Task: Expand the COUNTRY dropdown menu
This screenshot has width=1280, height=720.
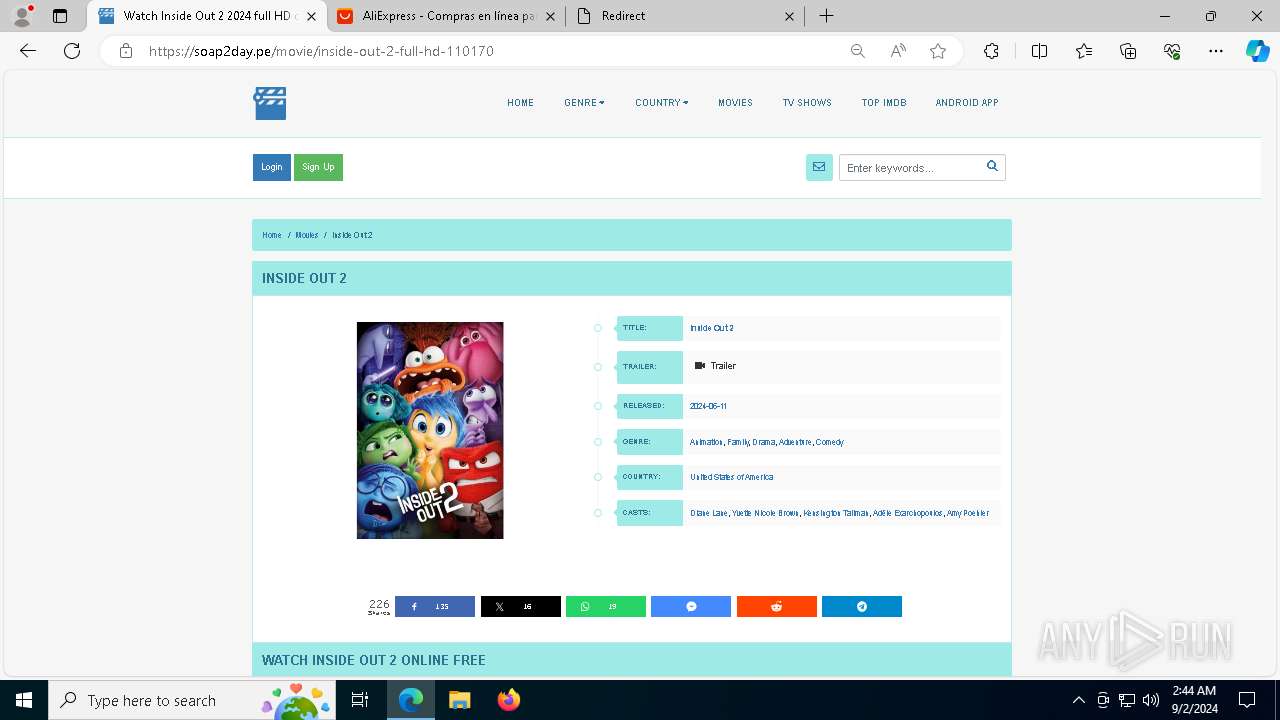Action: [x=661, y=103]
